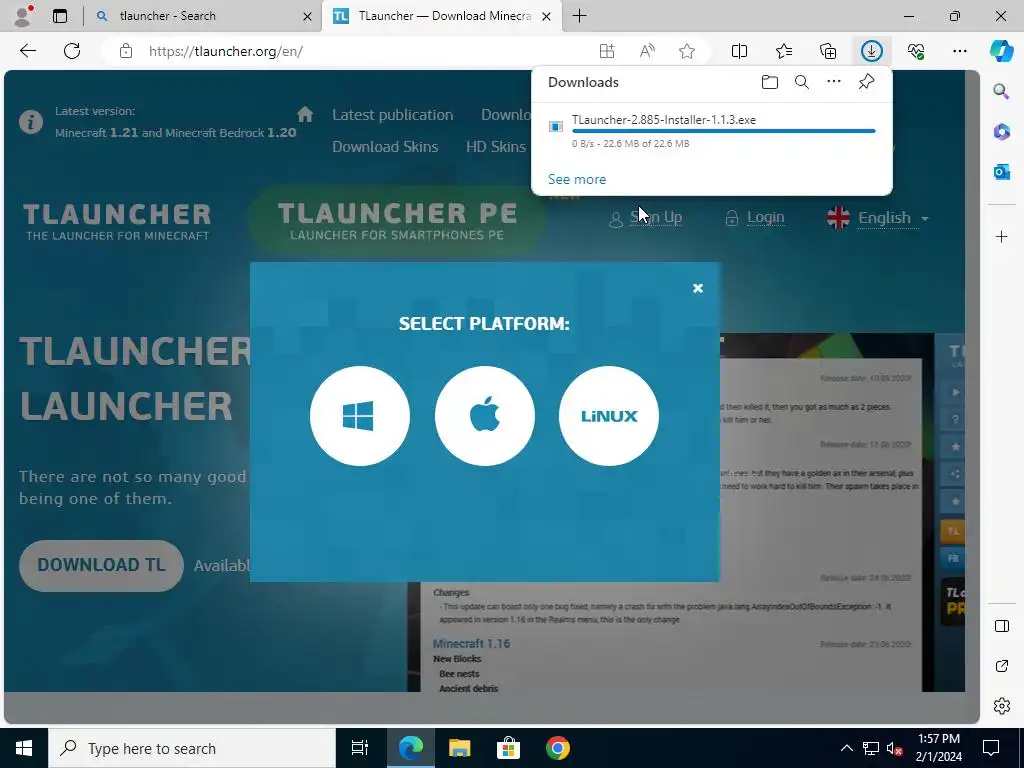Image resolution: width=1024 pixels, height=768 pixels.
Task: Open Task View on taskbar
Action: (x=360, y=748)
